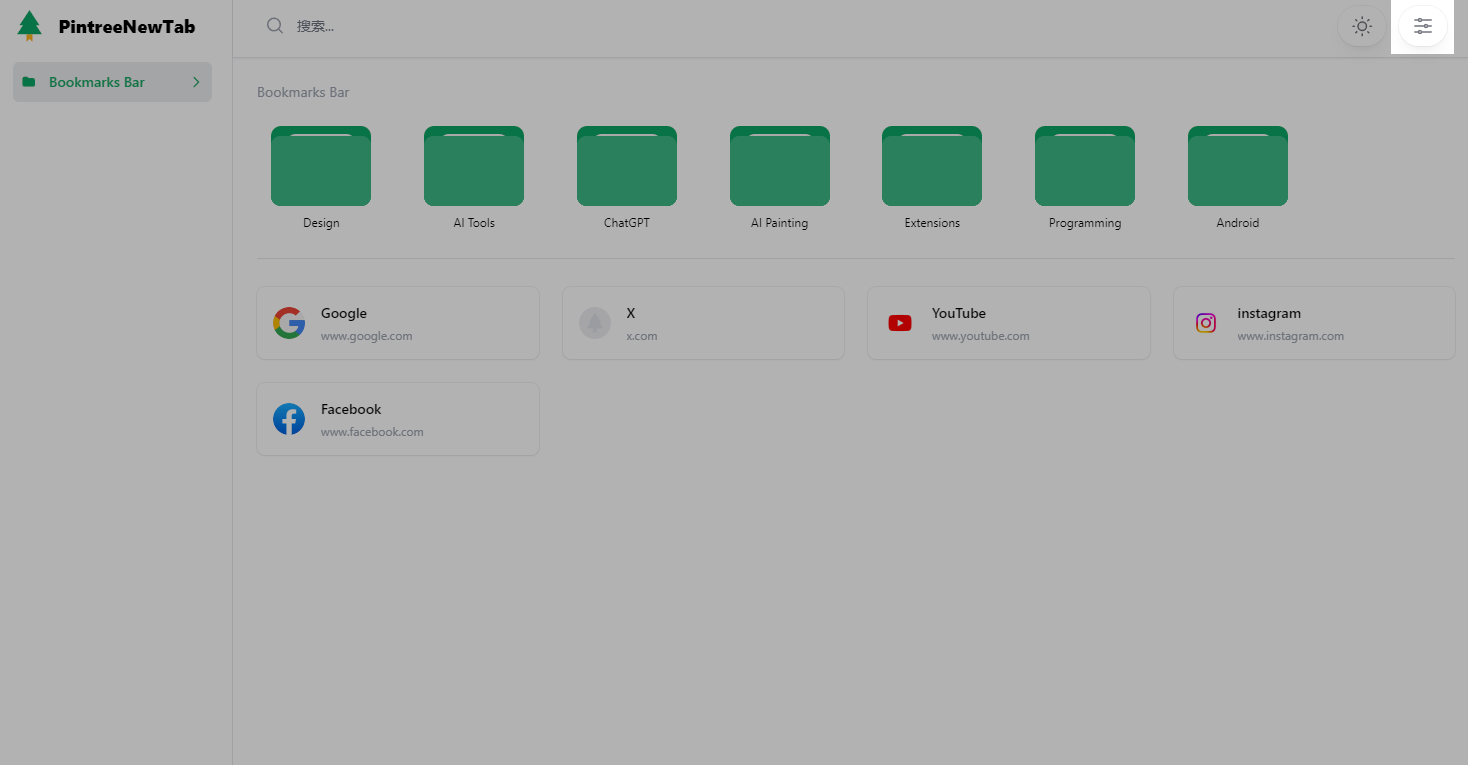Open the X bookmark card
The image size is (1468, 765).
pyautogui.click(x=703, y=323)
